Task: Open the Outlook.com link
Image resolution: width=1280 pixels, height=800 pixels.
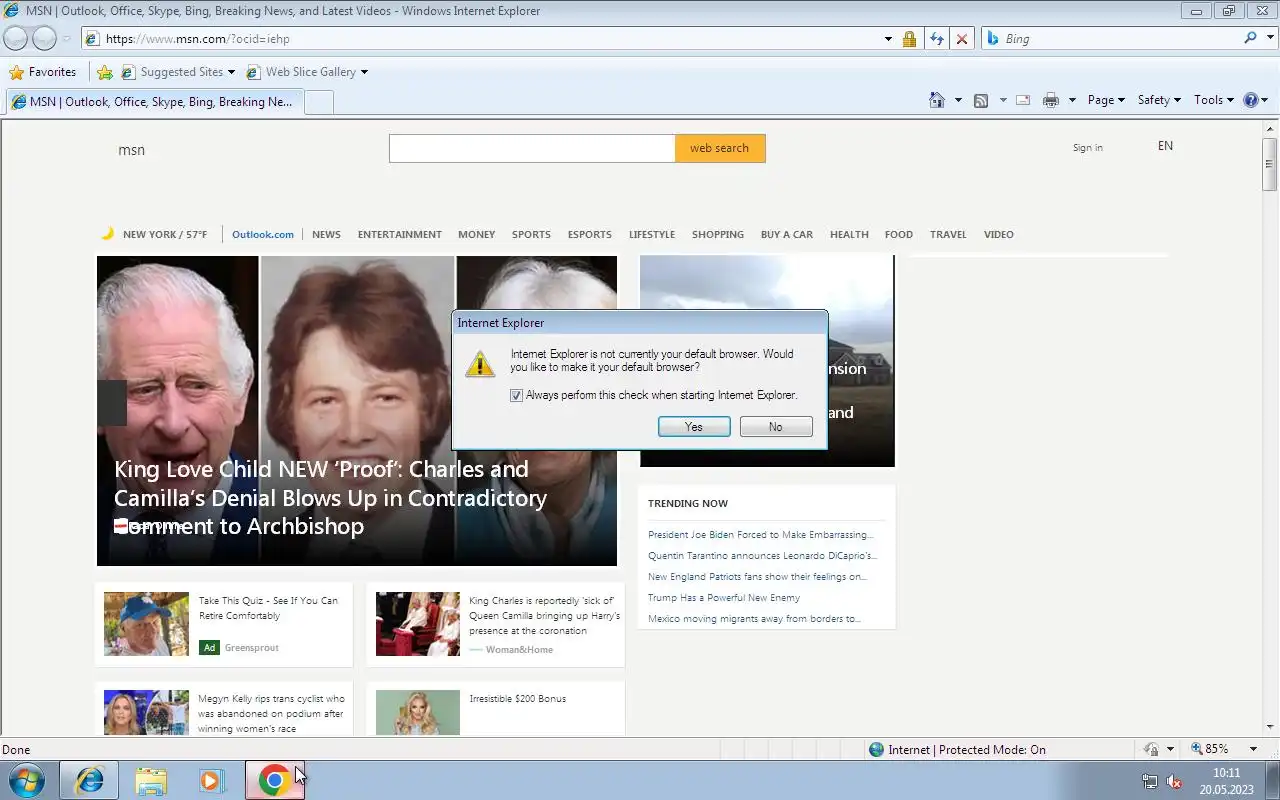Action: pyautogui.click(x=263, y=234)
